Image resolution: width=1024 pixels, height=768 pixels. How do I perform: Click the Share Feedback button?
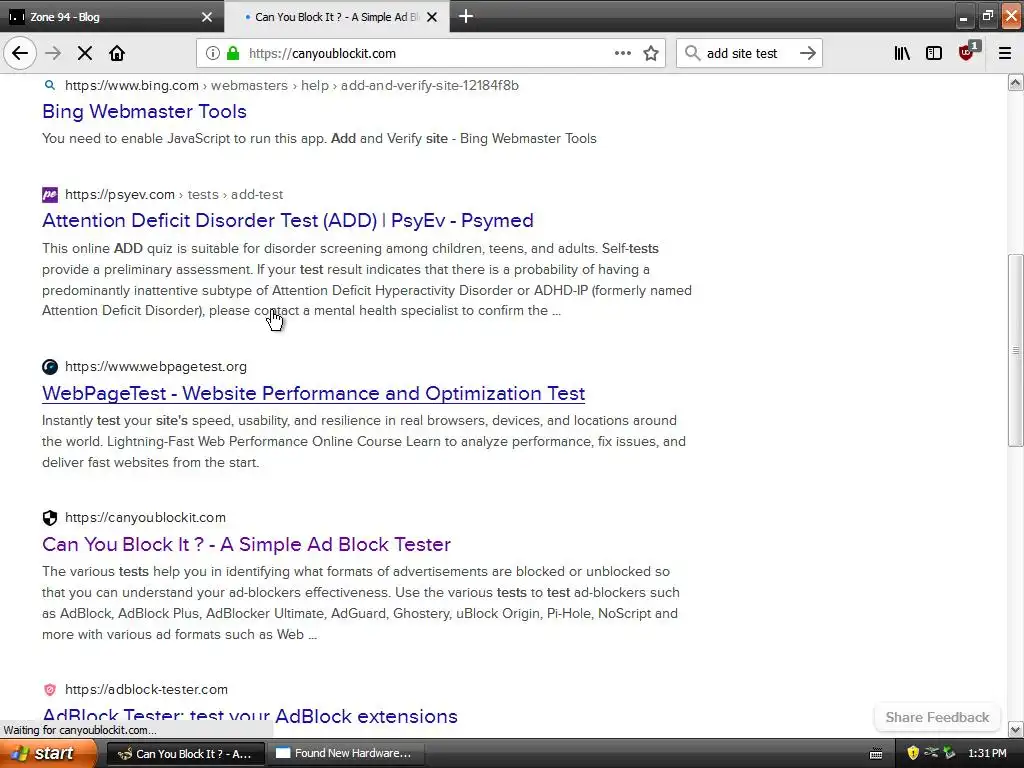click(x=937, y=718)
